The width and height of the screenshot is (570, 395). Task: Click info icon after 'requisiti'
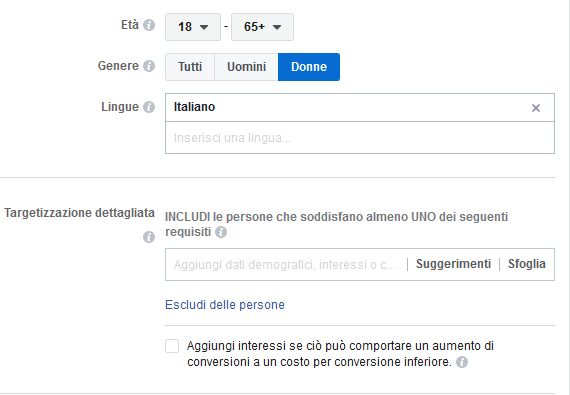coord(221,232)
